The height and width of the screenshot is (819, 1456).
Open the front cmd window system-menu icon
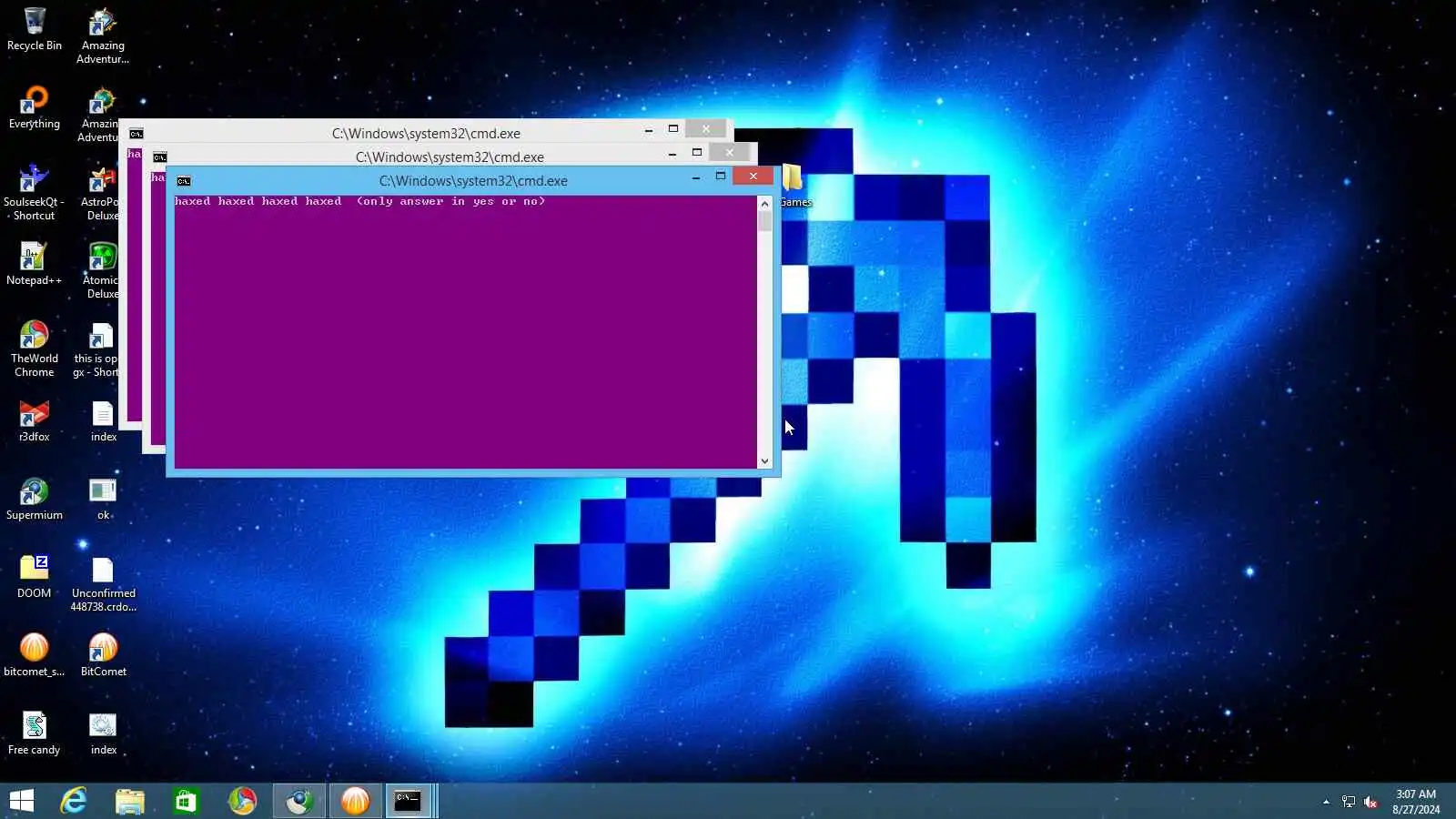184,181
